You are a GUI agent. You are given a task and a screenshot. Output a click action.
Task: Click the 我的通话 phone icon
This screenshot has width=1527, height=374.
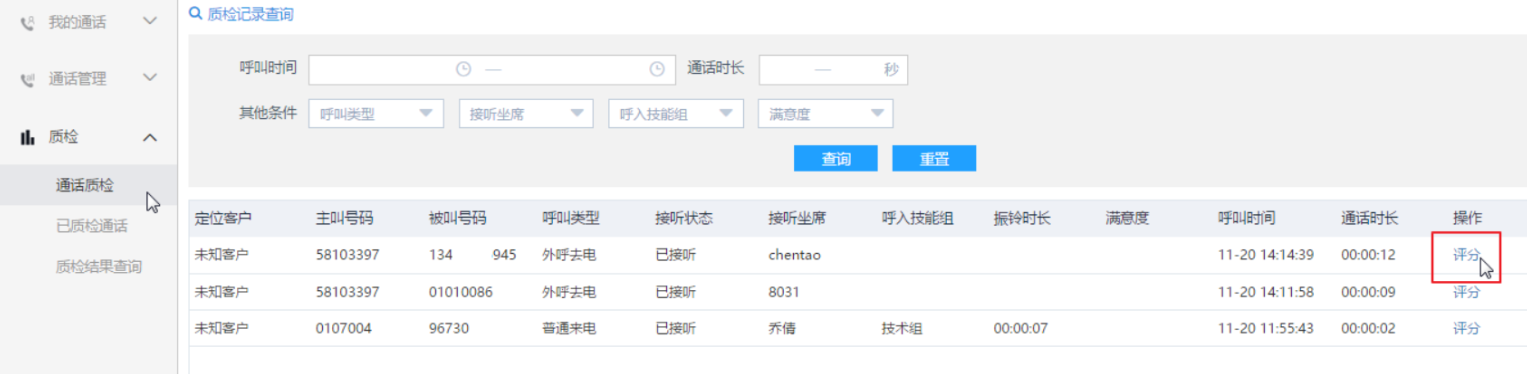coord(28,21)
